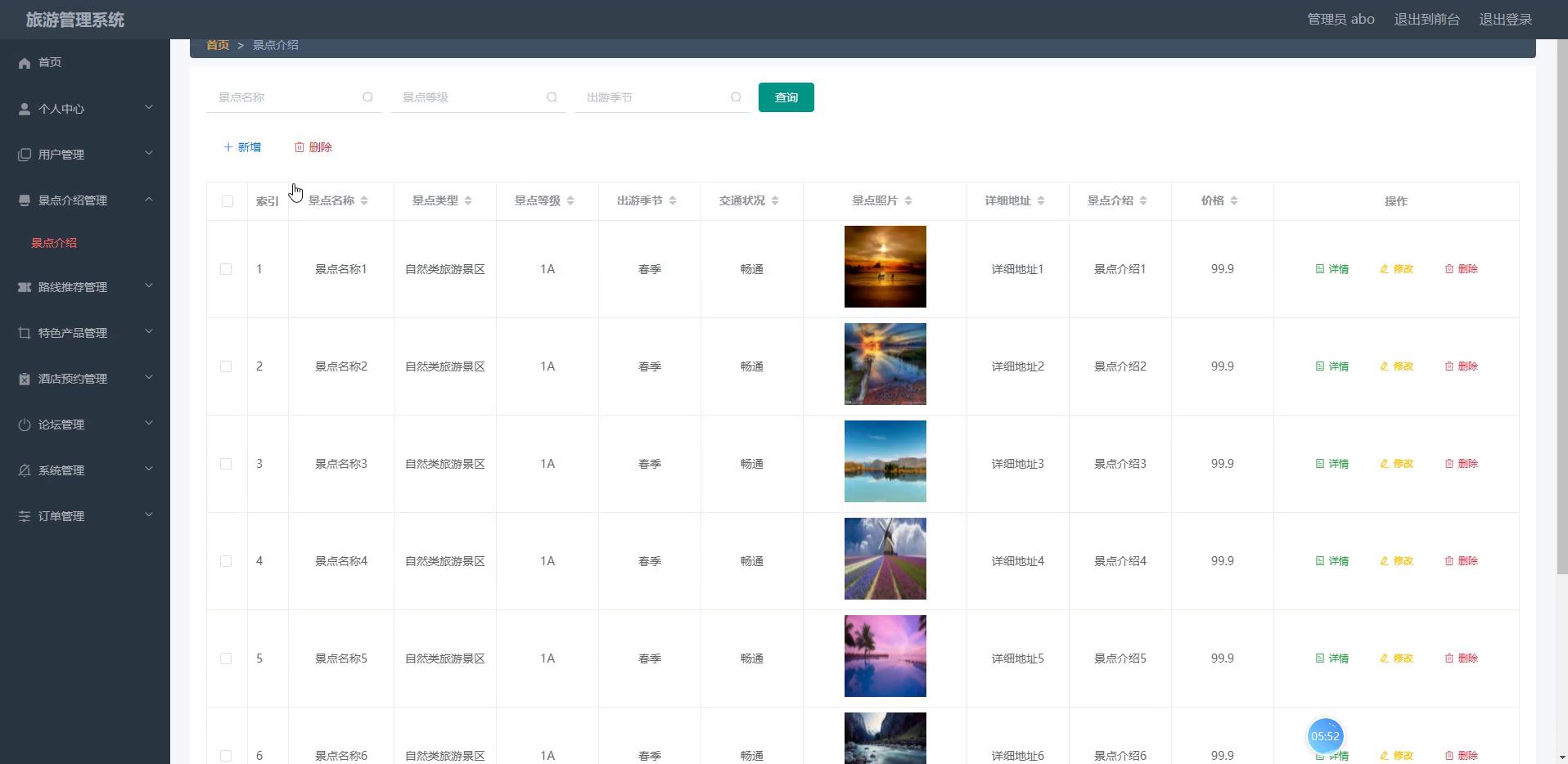1568x764 pixels.
Task: Check the checkbox for row 景点名称5
Action: [226, 658]
